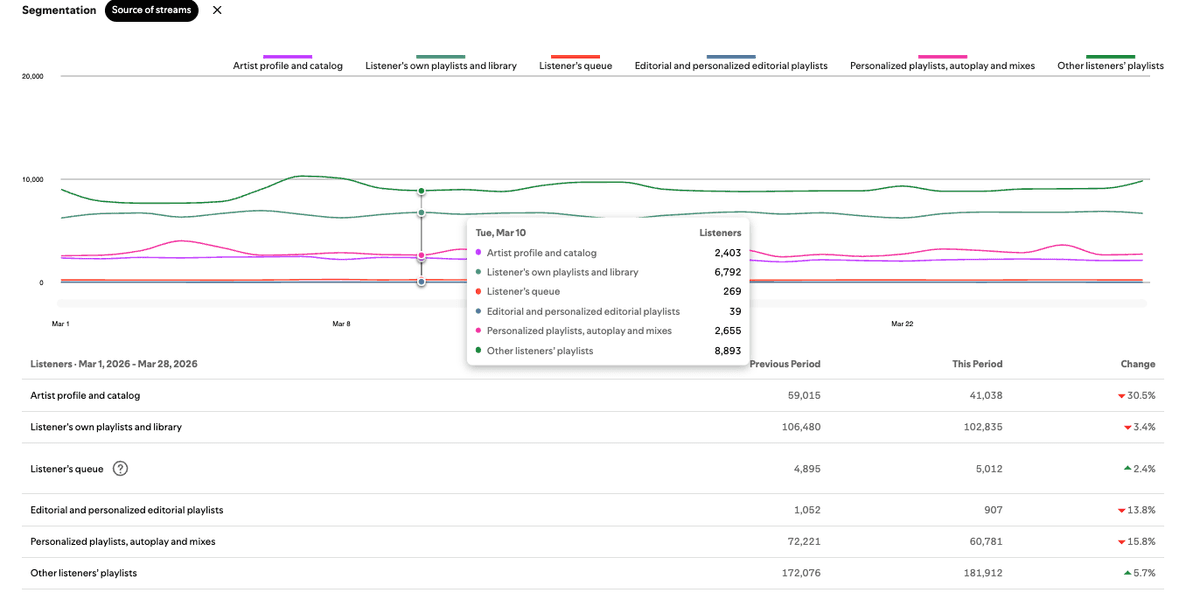Image resolution: width=1200 pixels, height=613 pixels.
Task: Select Personalized playlists, autoplay and mixes table row label
Action: coord(123,542)
